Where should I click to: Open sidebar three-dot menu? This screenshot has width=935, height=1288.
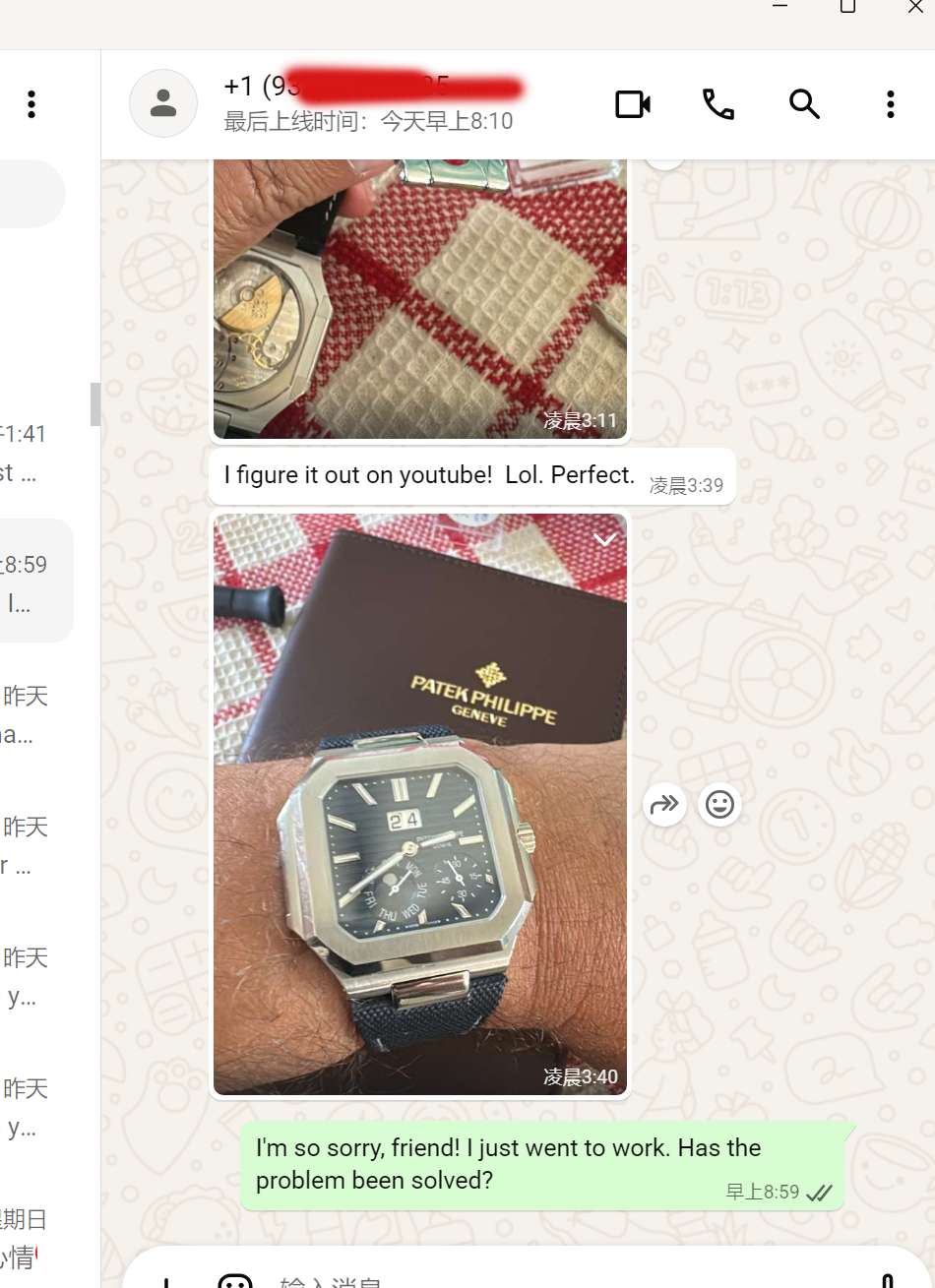click(x=31, y=104)
